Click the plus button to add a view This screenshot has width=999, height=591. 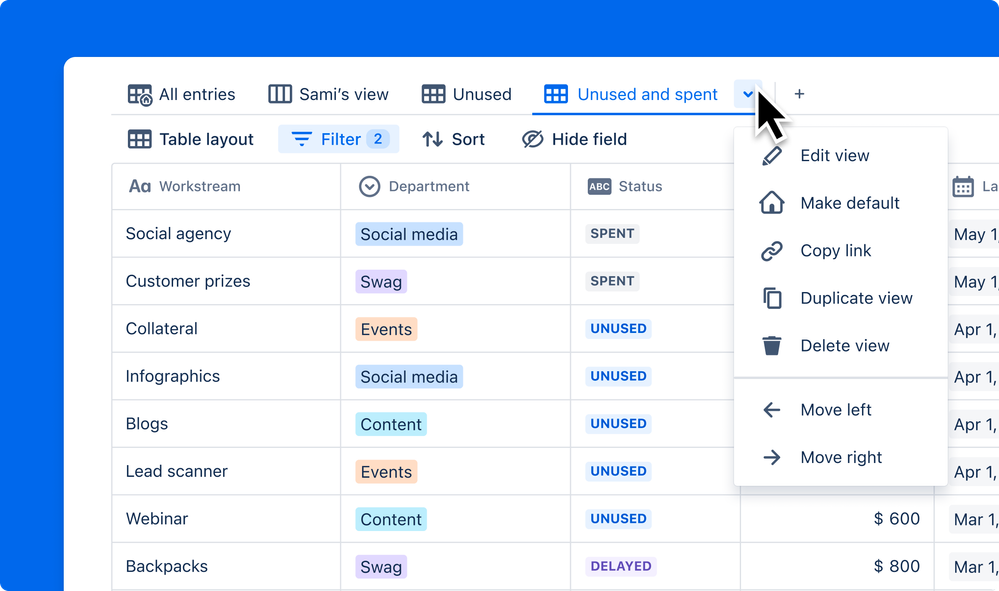pos(799,94)
